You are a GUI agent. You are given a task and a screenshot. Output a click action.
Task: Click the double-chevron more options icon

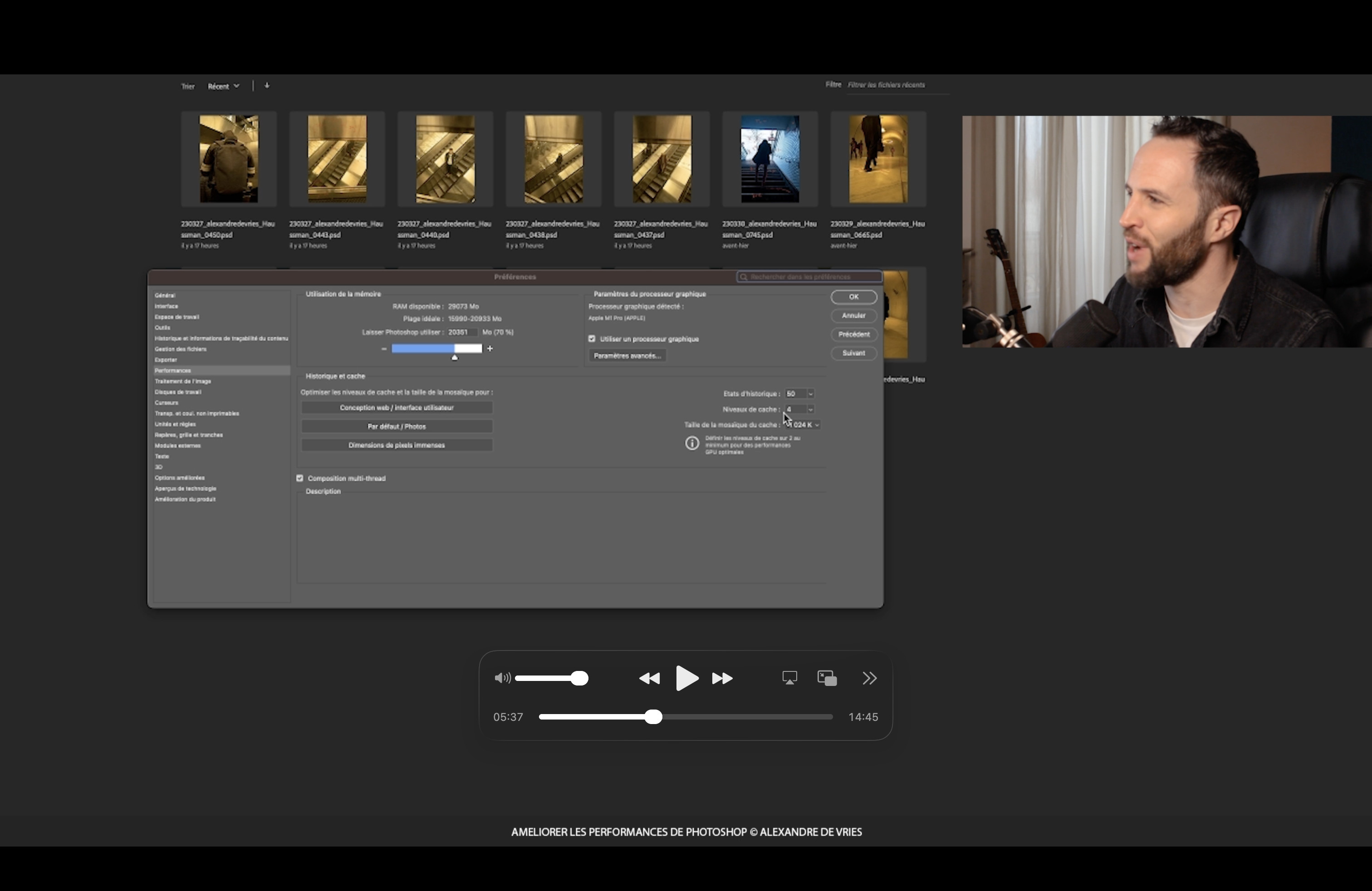[x=869, y=678]
